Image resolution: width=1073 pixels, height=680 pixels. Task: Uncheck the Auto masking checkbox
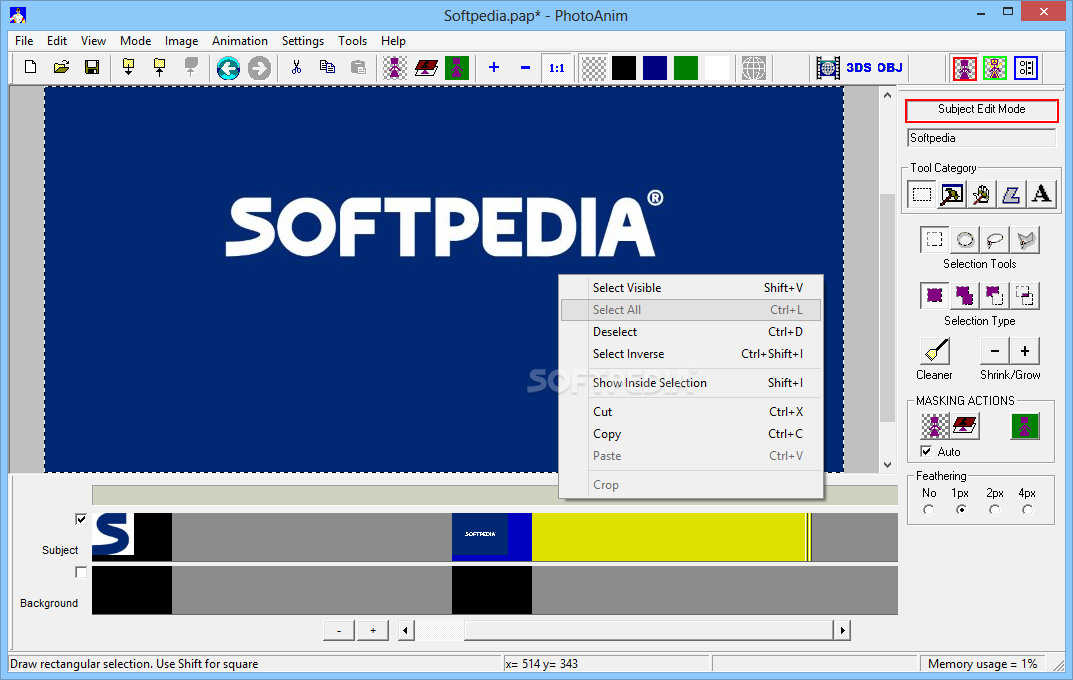(x=926, y=452)
